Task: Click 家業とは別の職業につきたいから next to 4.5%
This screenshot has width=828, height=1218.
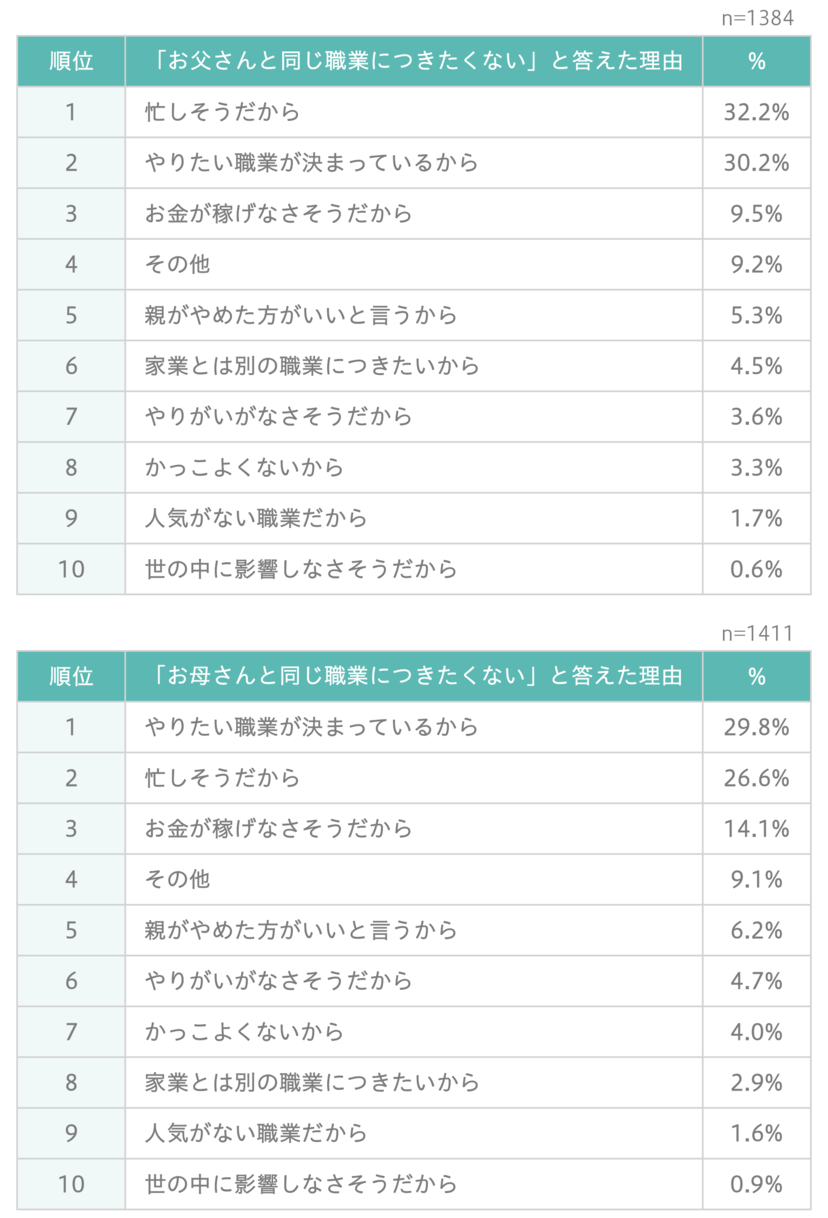Action: pyautogui.click(x=312, y=366)
